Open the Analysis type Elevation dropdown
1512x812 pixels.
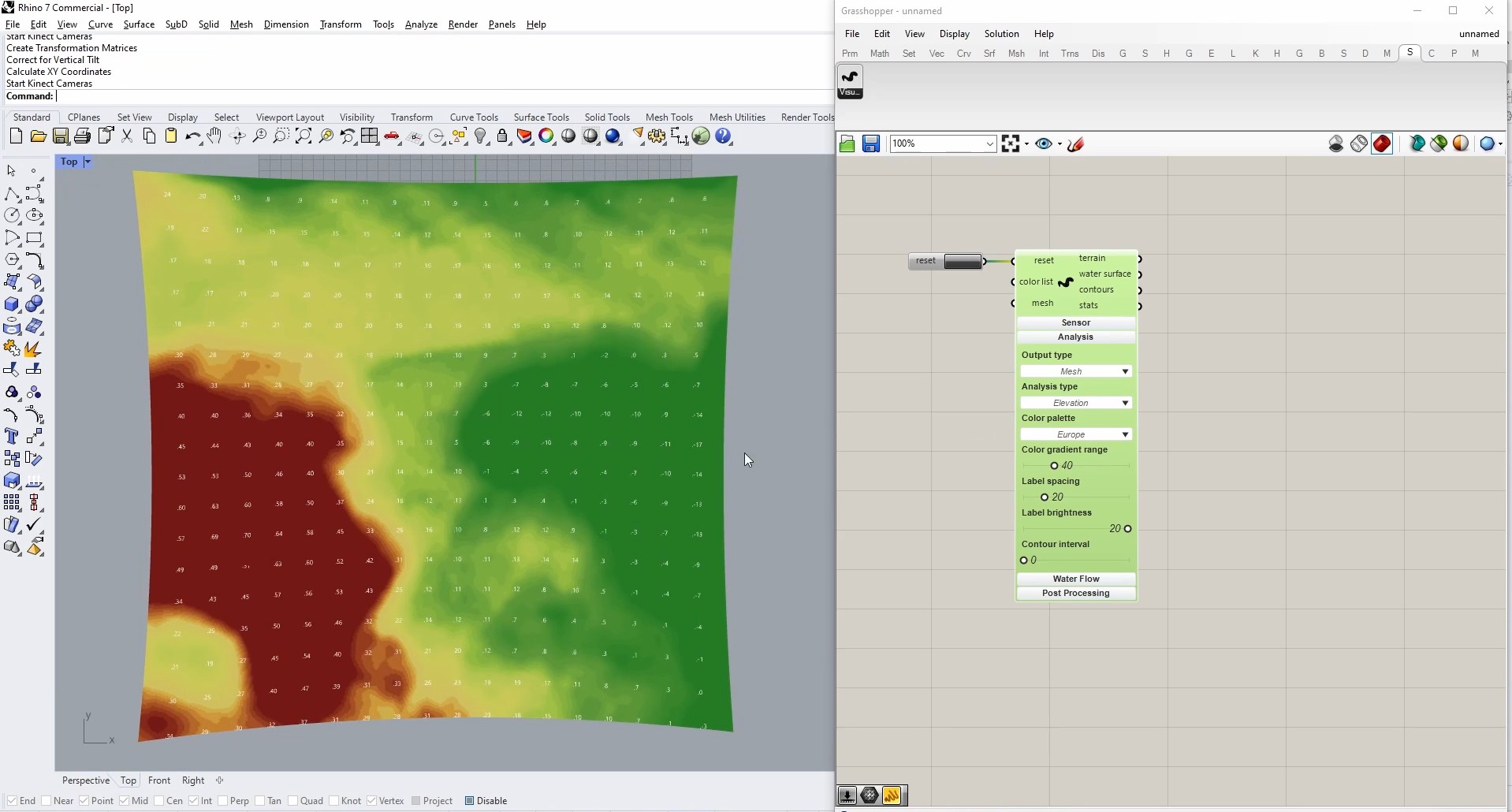coord(1076,403)
